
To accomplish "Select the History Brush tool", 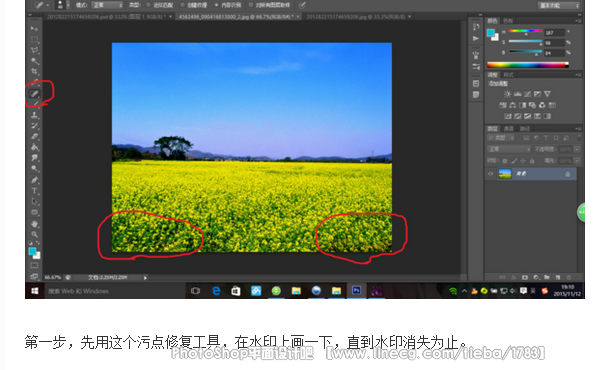I will click(x=34, y=125).
